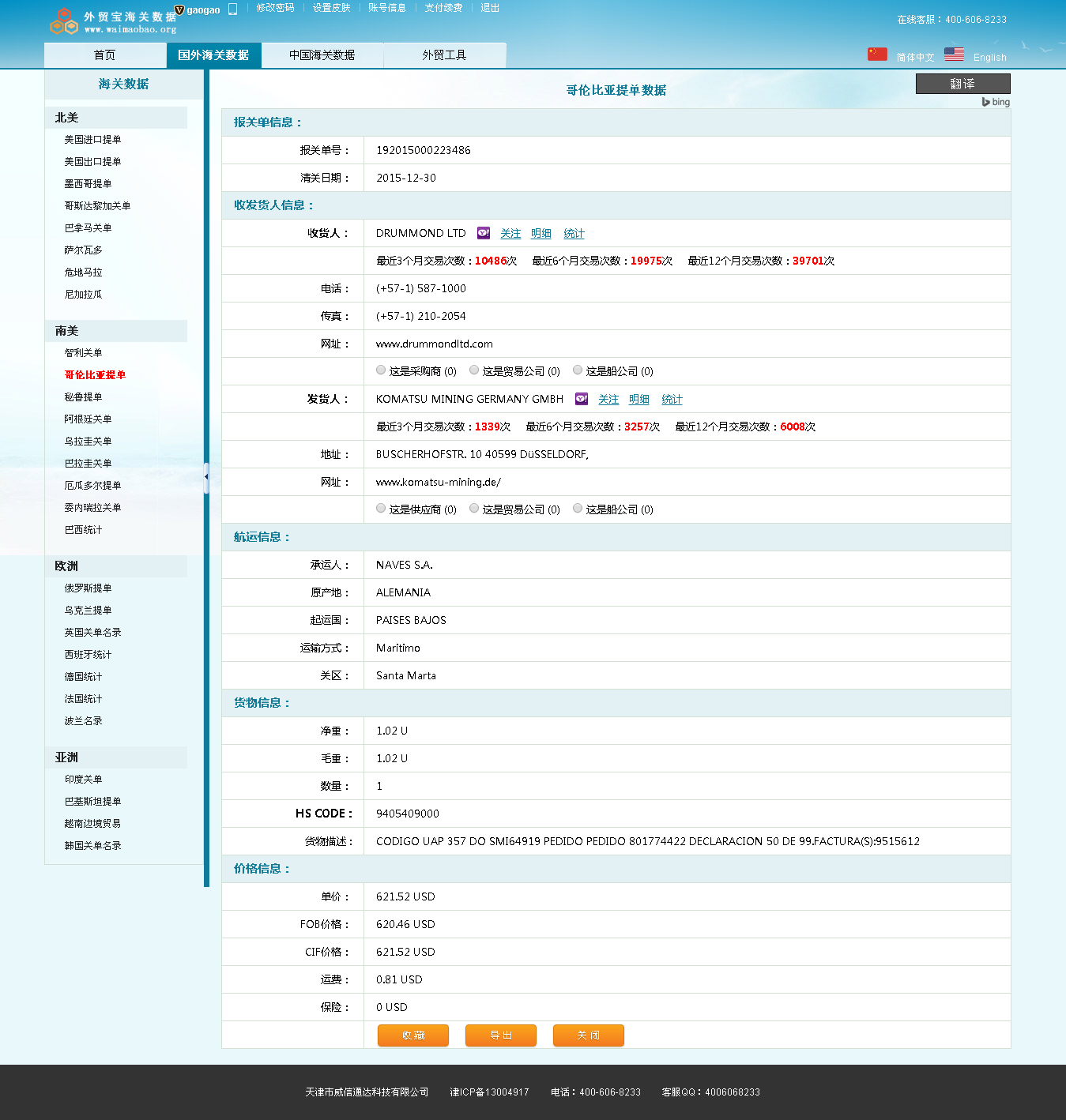Click the mobile phone icon beside gaogao

click(x=232, y=9)
